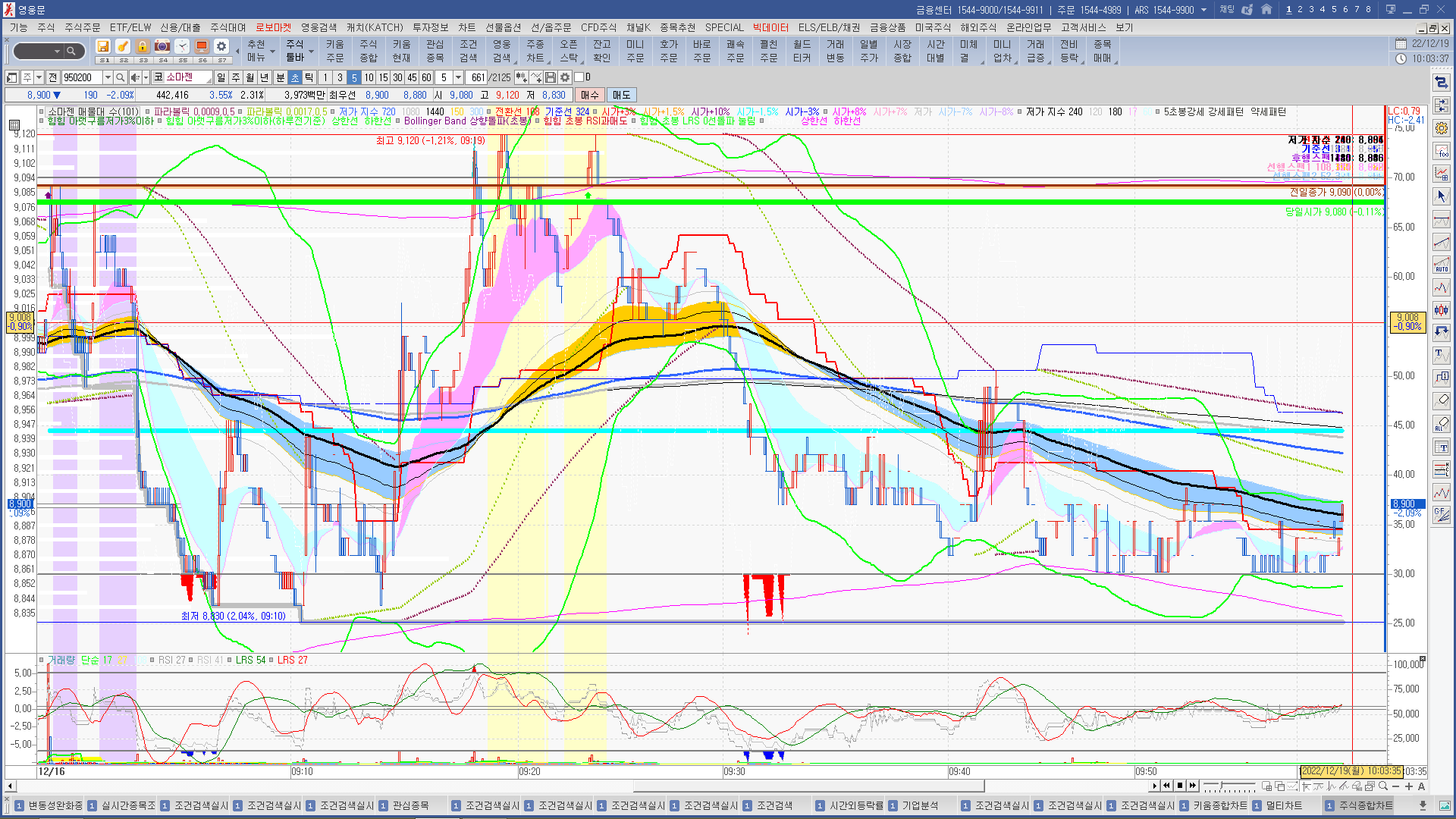Click the chart save floppy icon
Image resolution: width=1456 pixels, height=819 pixels.
[x=551, y=77]
